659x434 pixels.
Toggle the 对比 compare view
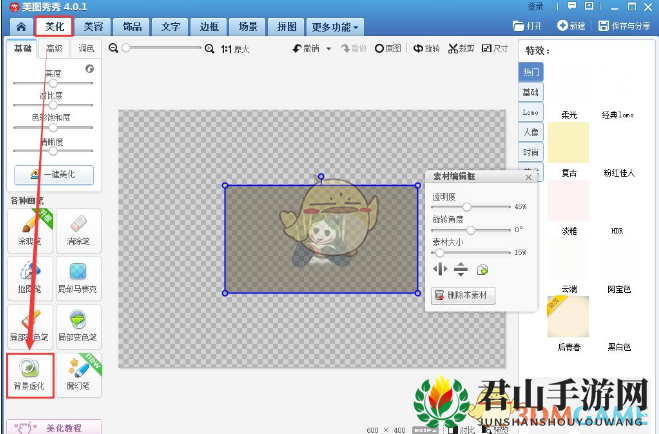(x=462, y=430)
